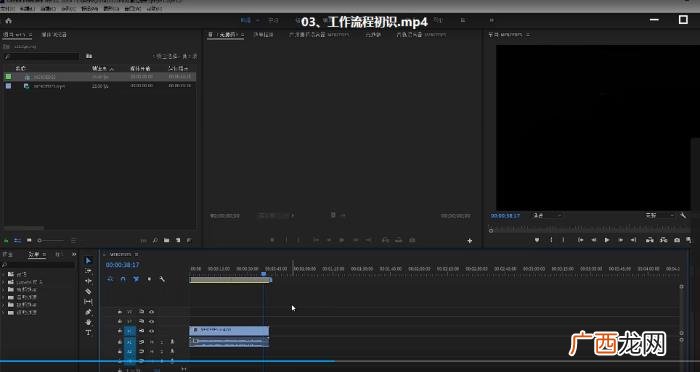The image size is (700, 372).
Task: Play the sequence in program monitor
Action: pyautogui.click(x=607, y=240)
